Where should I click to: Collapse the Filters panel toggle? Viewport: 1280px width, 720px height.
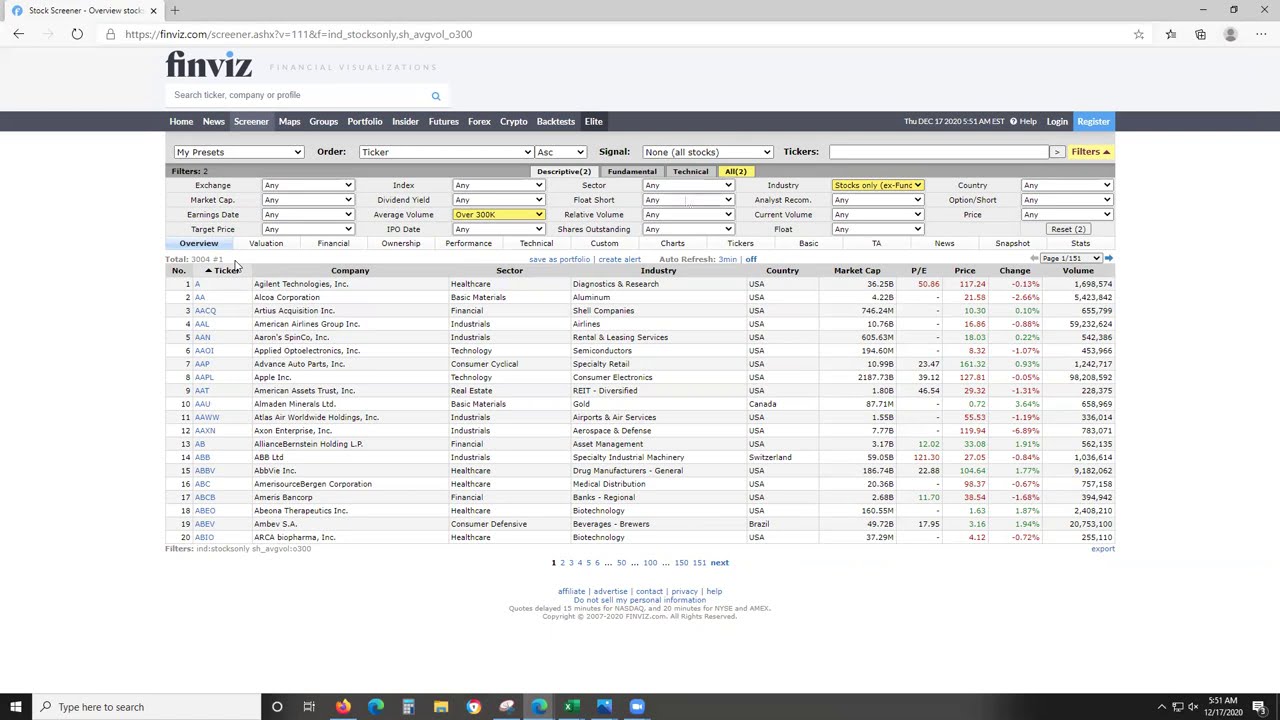pyautogui.click(x=1091, y=152)
